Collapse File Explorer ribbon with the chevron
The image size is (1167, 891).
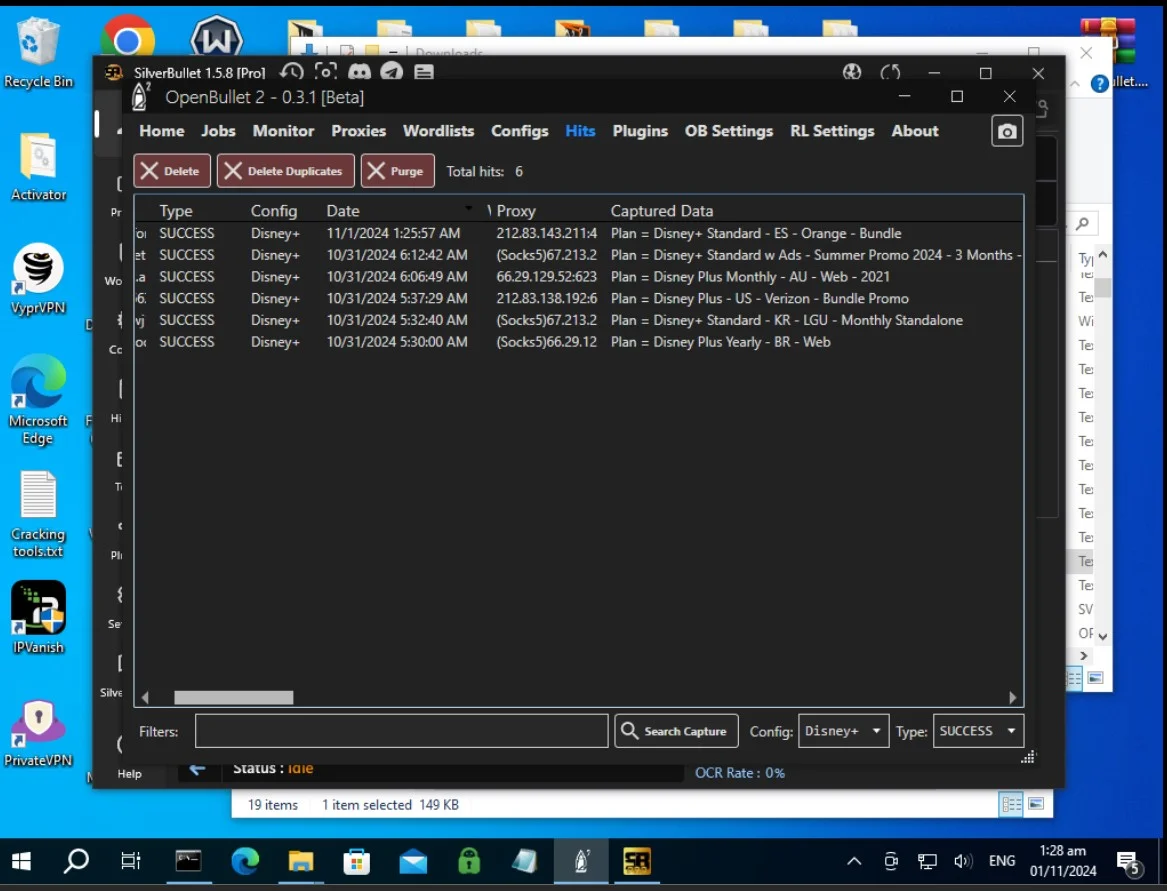pos(1075,83)
